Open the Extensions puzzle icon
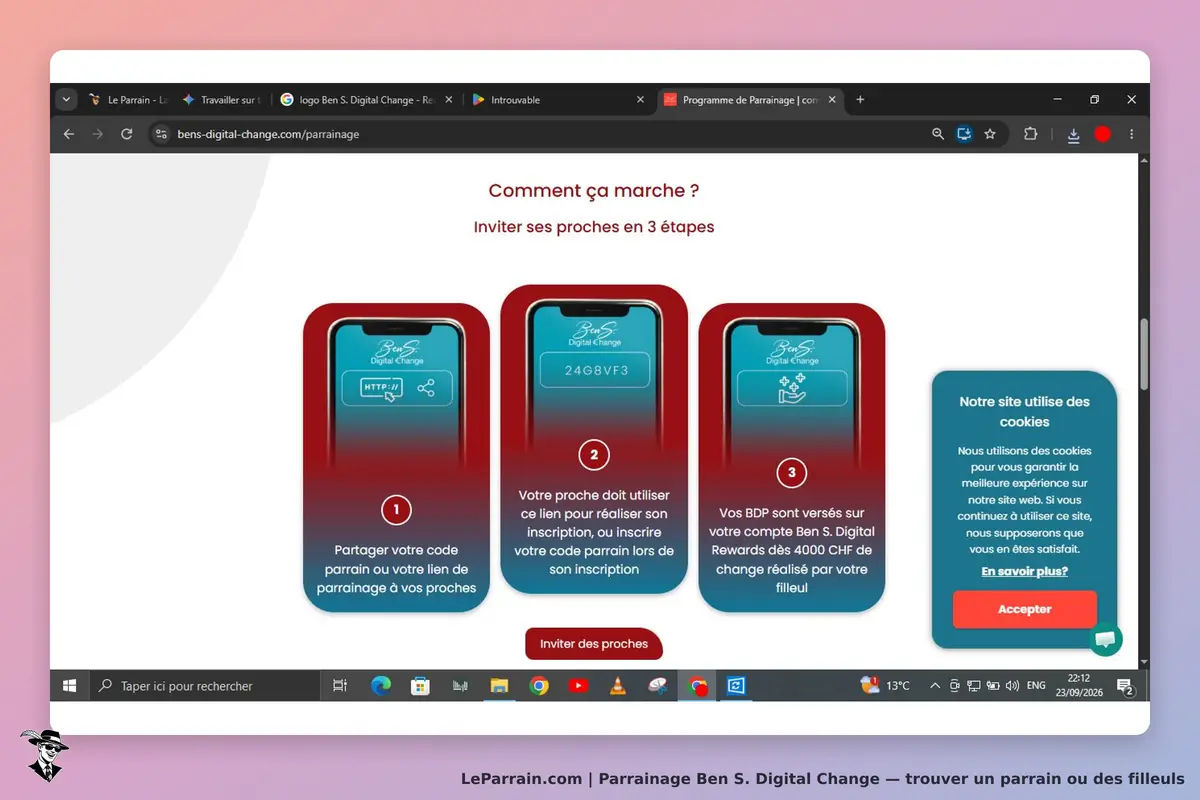1200x800 pixels. point(1030,134)
